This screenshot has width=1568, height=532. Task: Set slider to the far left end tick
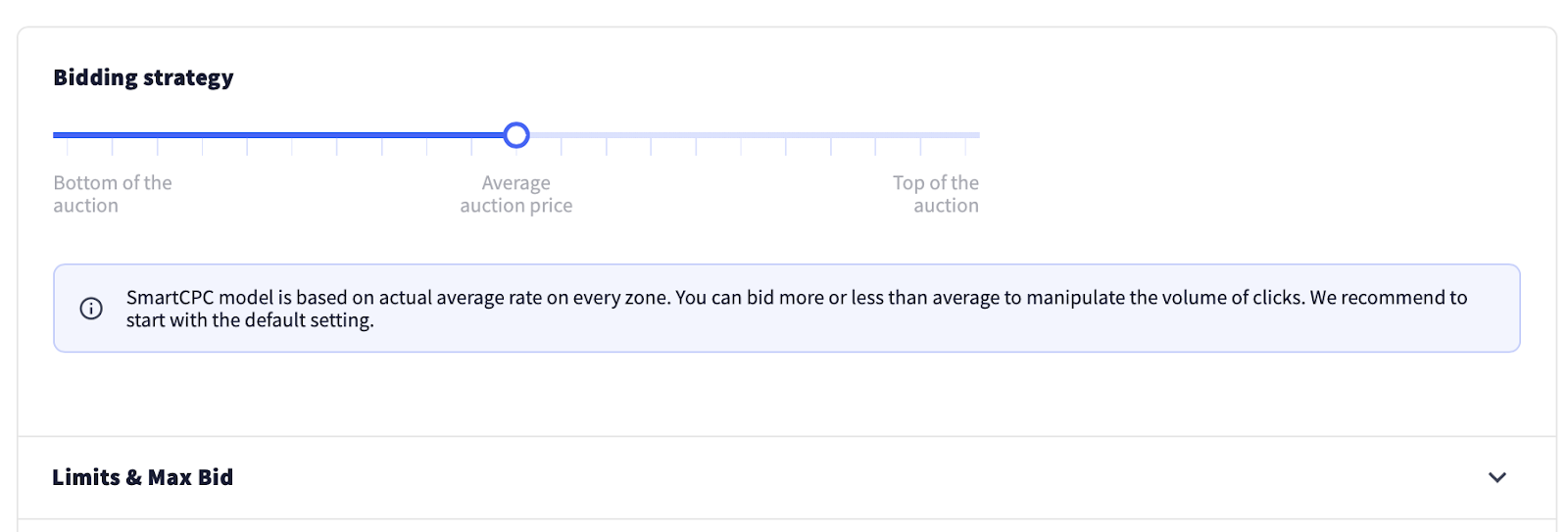point(68,147)
